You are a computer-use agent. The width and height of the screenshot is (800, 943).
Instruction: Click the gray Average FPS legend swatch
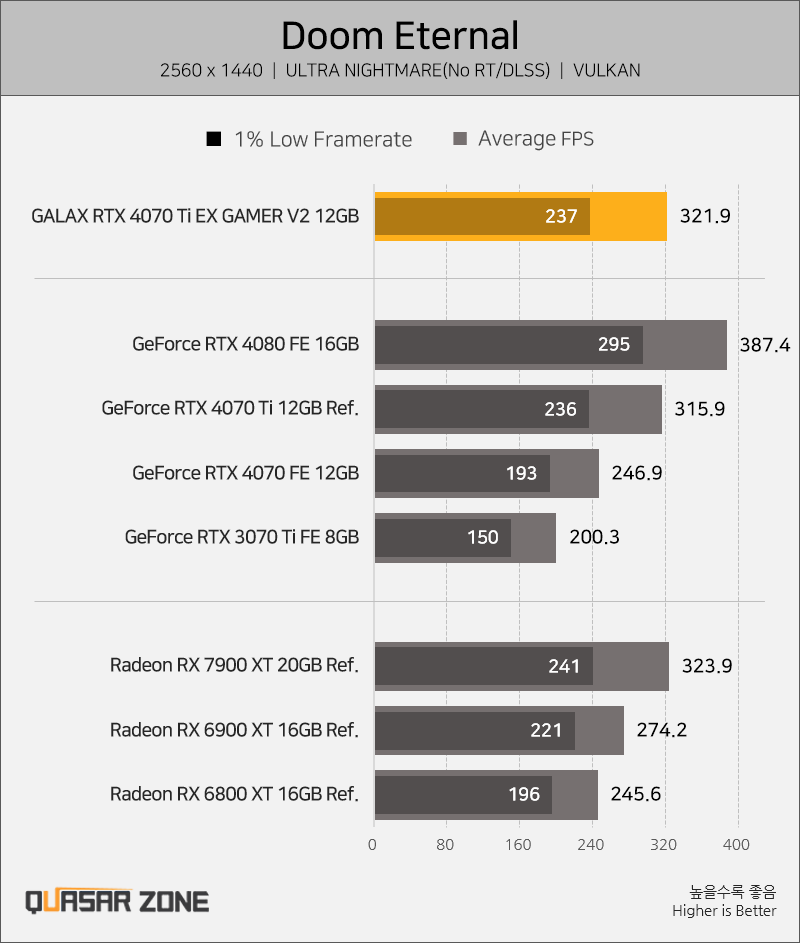pyautogui.click(x=460, y=139)
